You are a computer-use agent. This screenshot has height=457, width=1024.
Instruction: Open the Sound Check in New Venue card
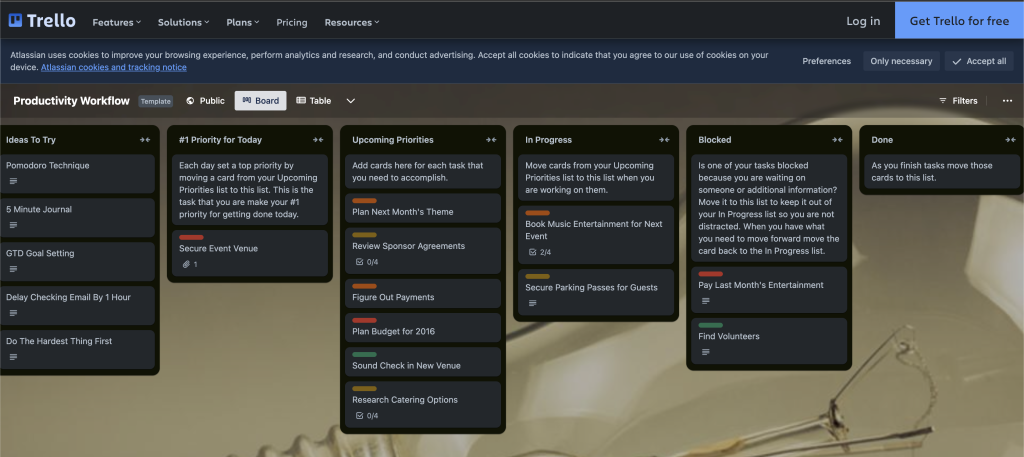tap(423, 362)
